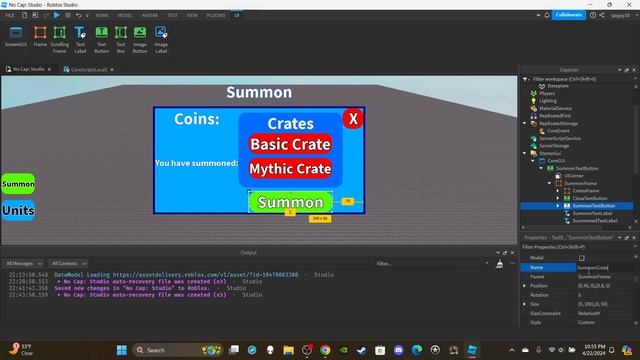
Task: Click the taskbar Search box
Action: click(x=177, y=350)
